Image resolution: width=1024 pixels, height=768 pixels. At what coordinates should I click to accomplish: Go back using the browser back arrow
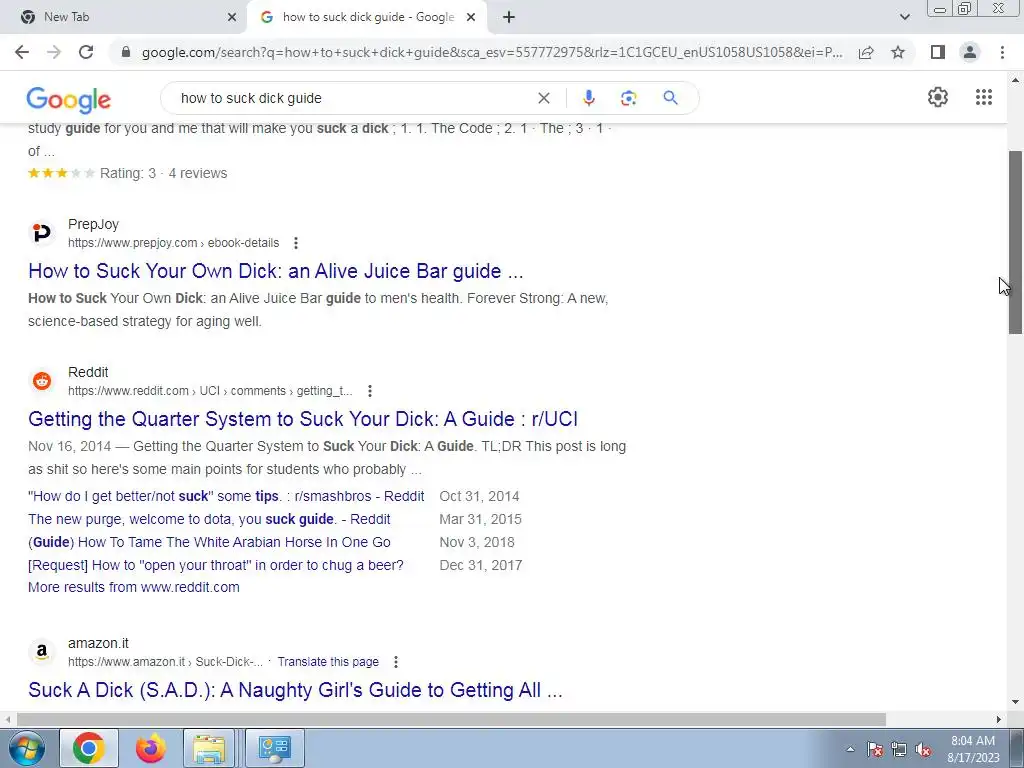[22, 52]
